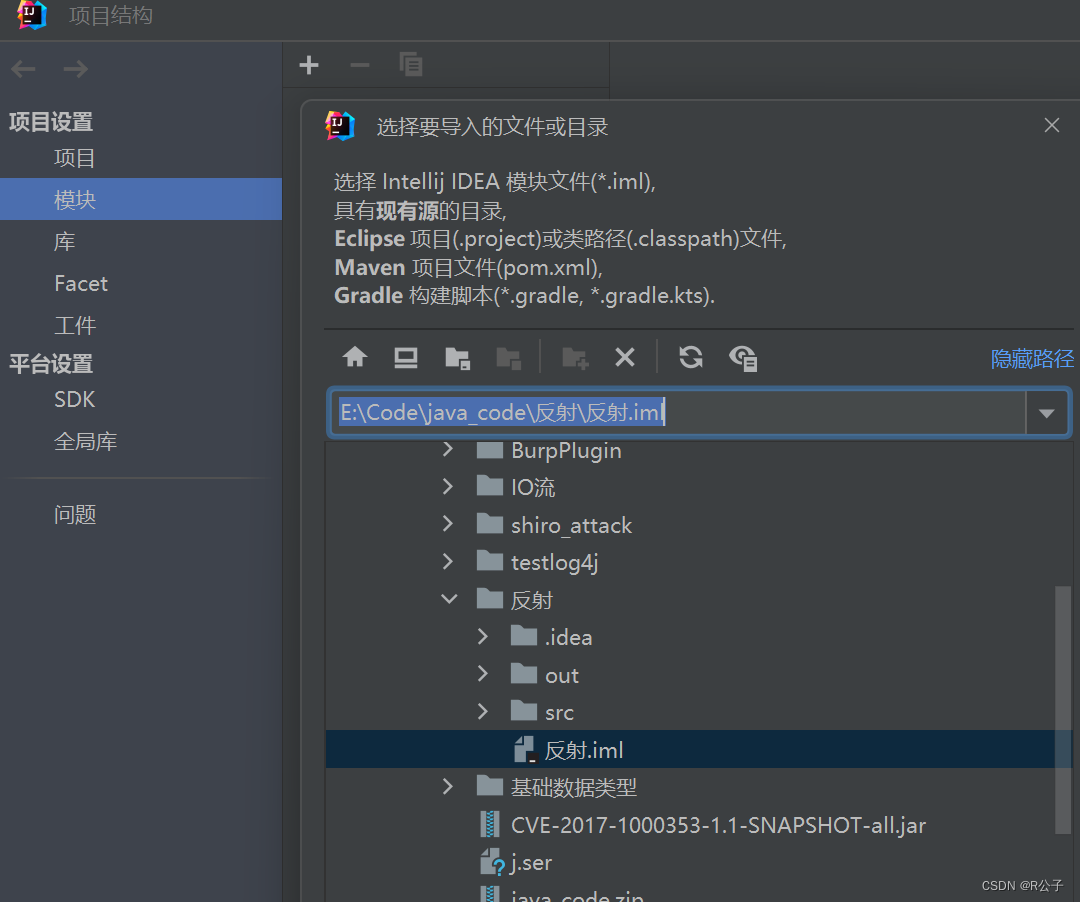Expand the shiro_attack folder chevron
The image size is (1080, 902).
pyautogui.click(x=448, y=524)
